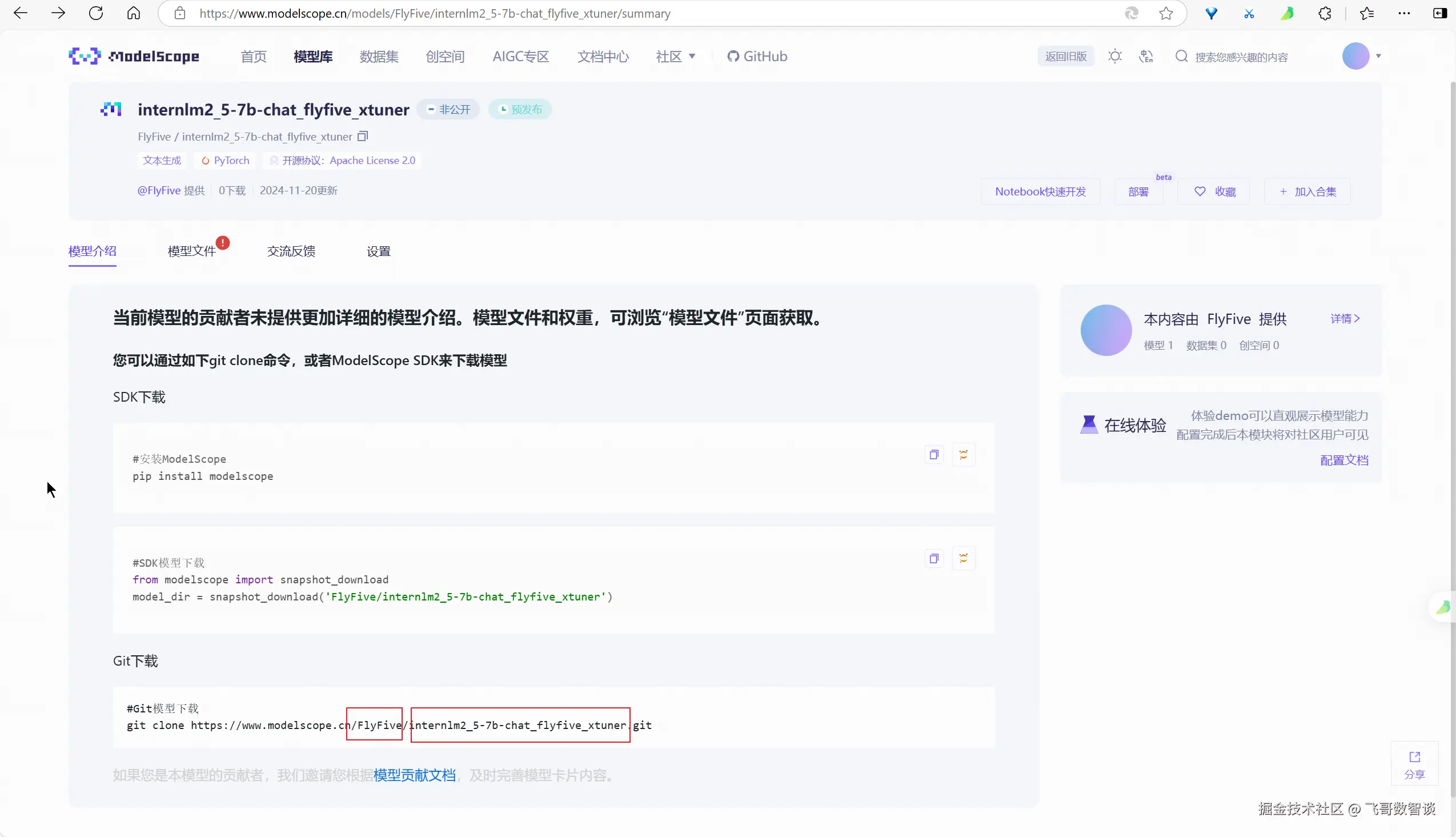1456x837 pixels.
Task: Click the Notebook快速开发 button
Action: click(x=1040, y=191)
